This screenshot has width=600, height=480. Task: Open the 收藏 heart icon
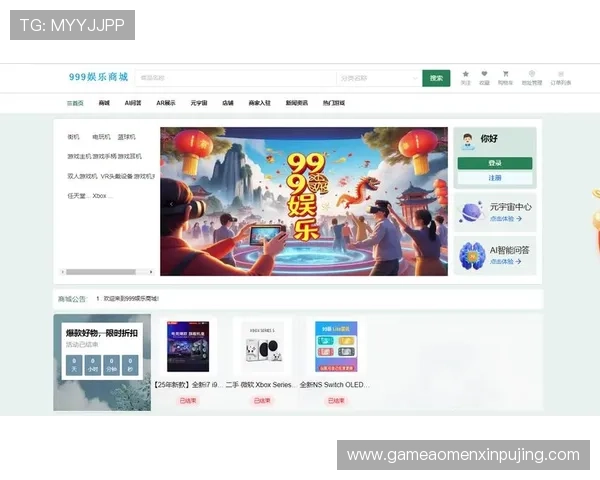[484, 78]
